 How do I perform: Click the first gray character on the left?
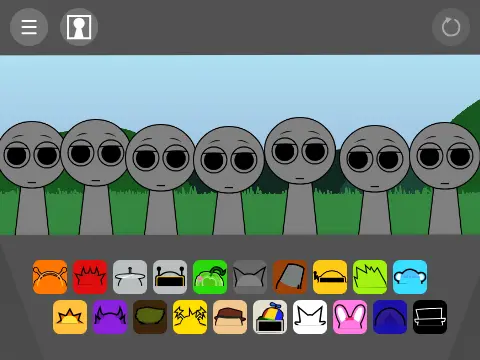point(32,177)
